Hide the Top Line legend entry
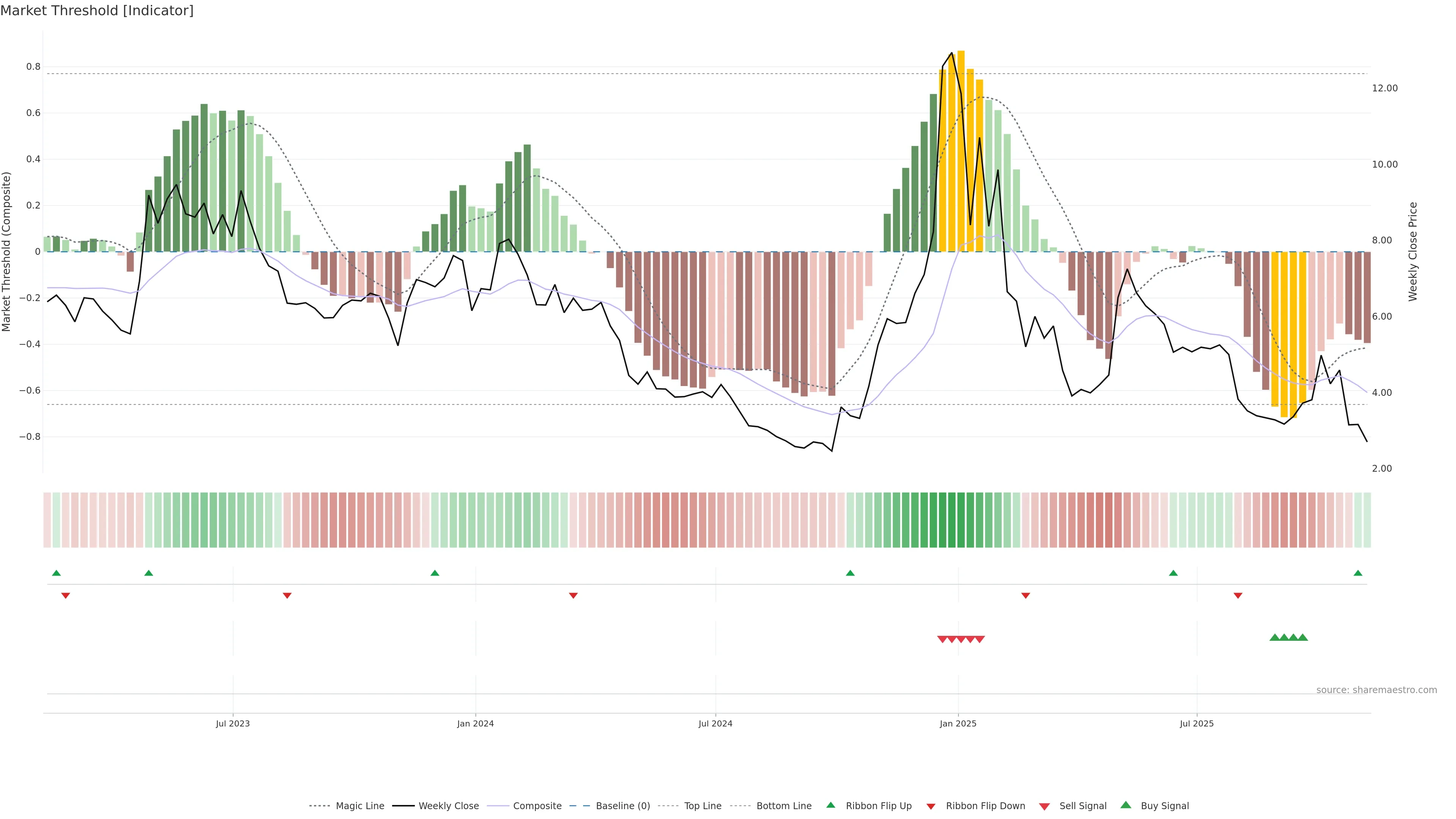1456x819 pixels. 703,806
